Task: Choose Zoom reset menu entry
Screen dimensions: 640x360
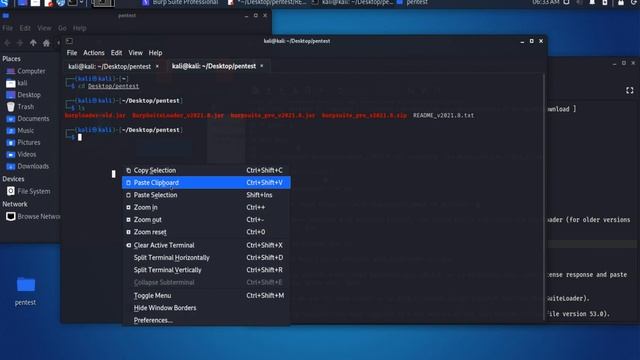Action: click(x=206, y=232)
